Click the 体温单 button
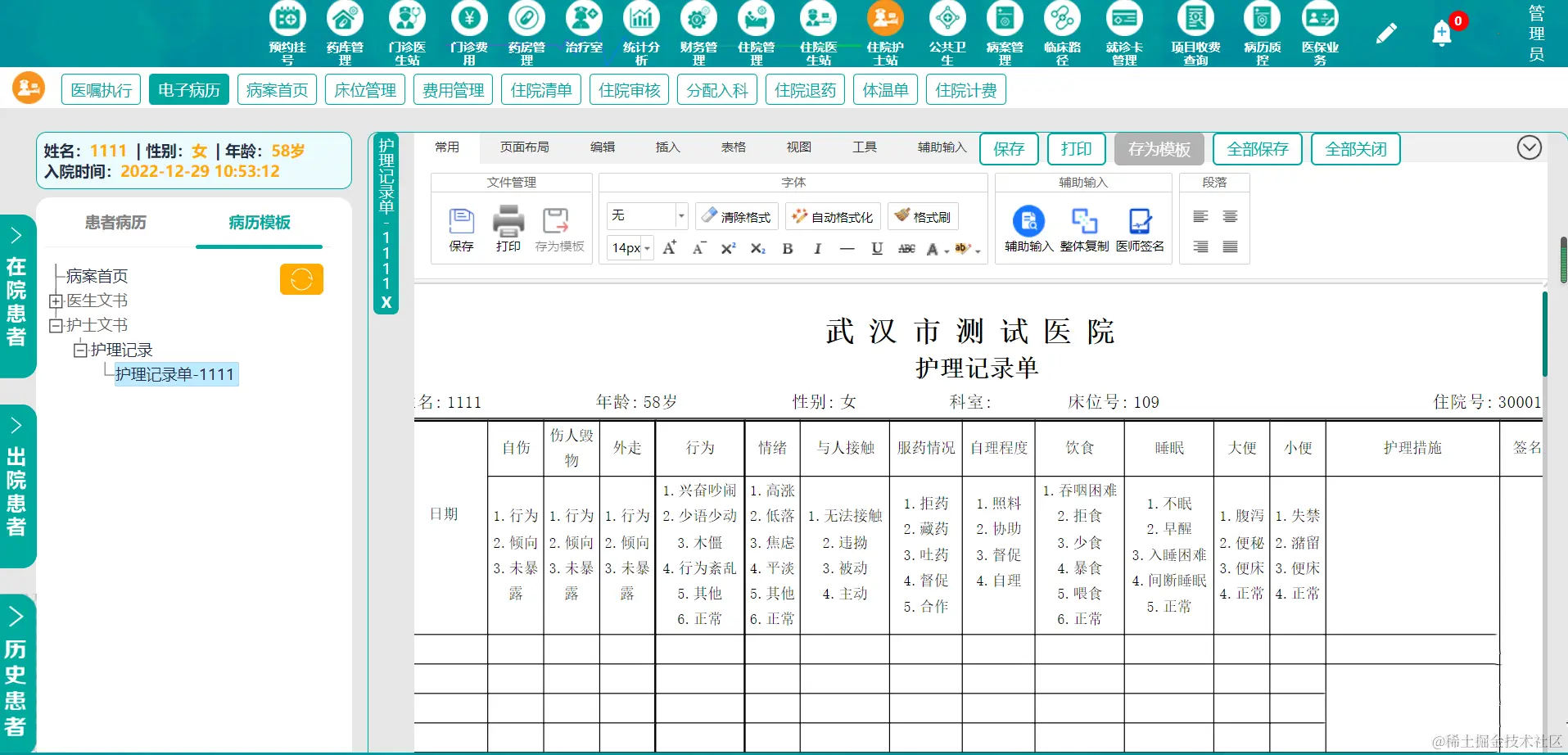Screen dimensions: 1568x755 [886, 89]
